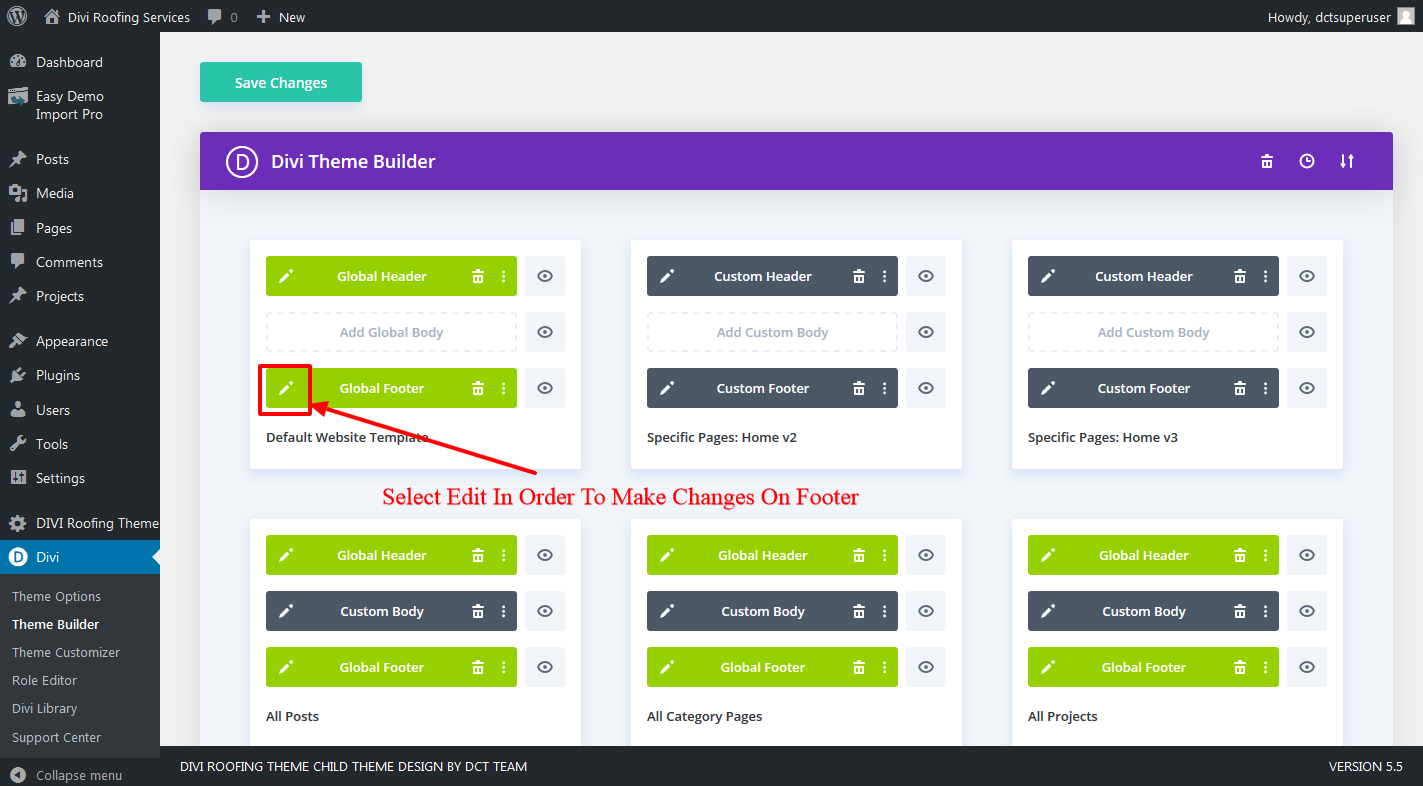The width and height of the screenshot is (1423, 786).
Task: Edit Custom Header of Home v2 template
Action: click(x=667, y=276)
